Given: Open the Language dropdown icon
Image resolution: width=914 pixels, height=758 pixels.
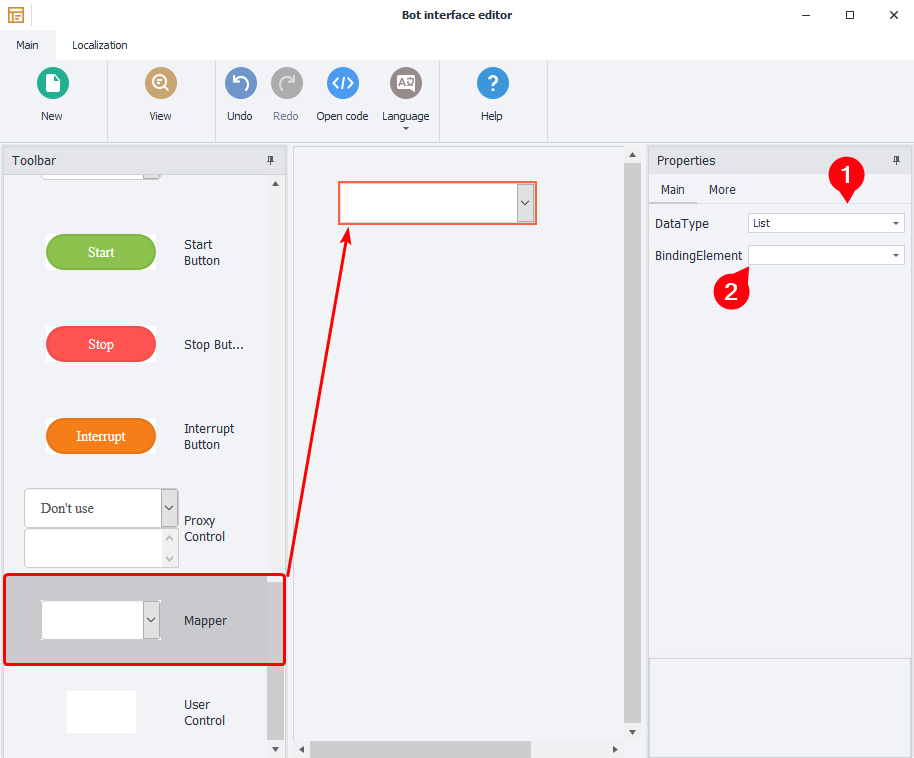Looking at the screenshot, I should pyautogui.click(x=405, y=83).
